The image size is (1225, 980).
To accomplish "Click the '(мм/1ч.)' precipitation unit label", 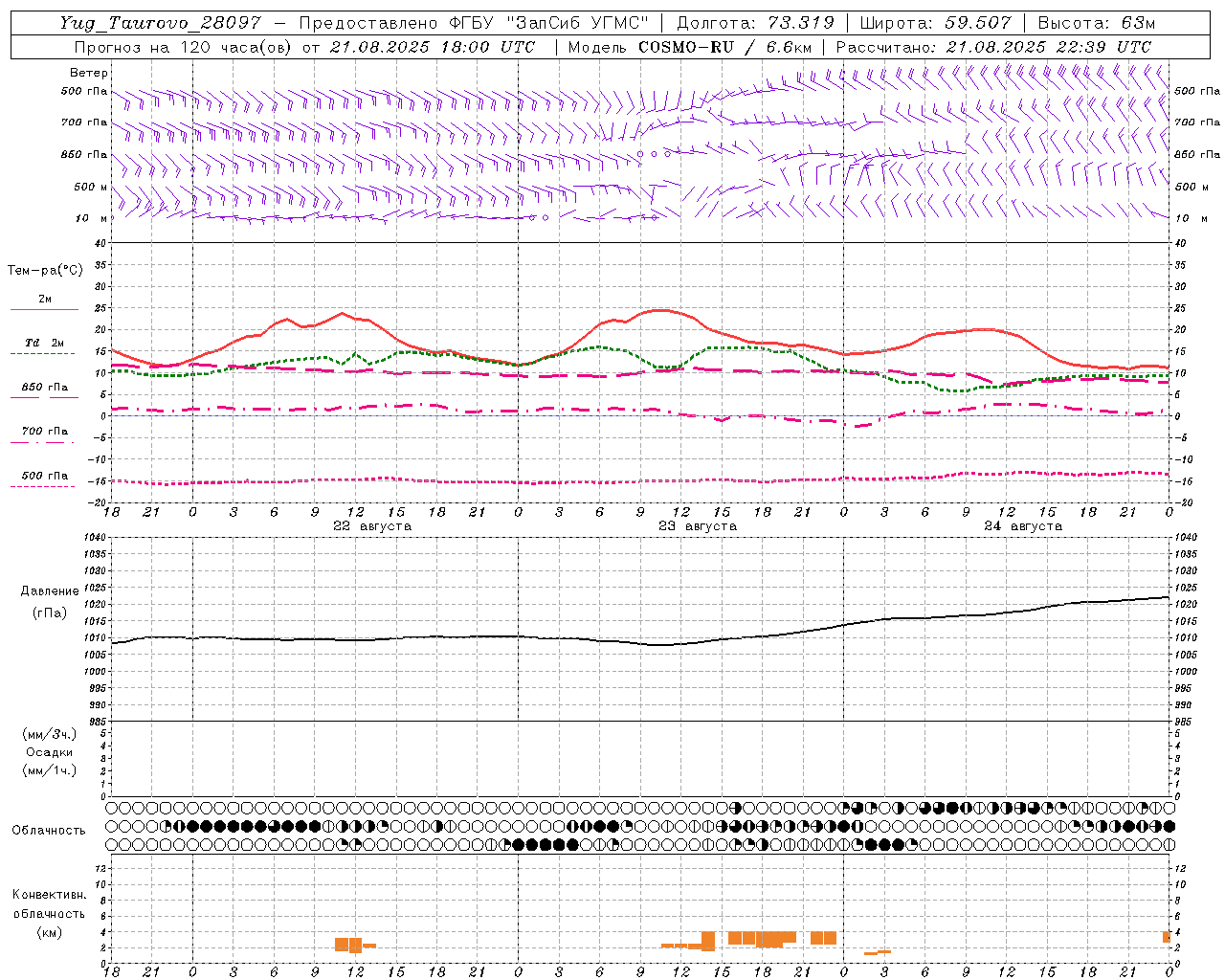I will point(50,770).
